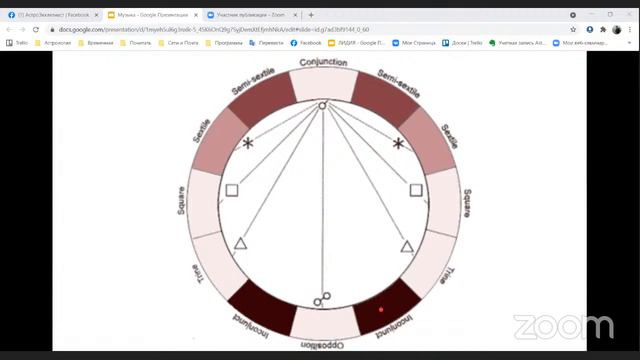Viewport: 640px width, 360px height.
Task: Close the Facebook tab
Action: [96, 15]
